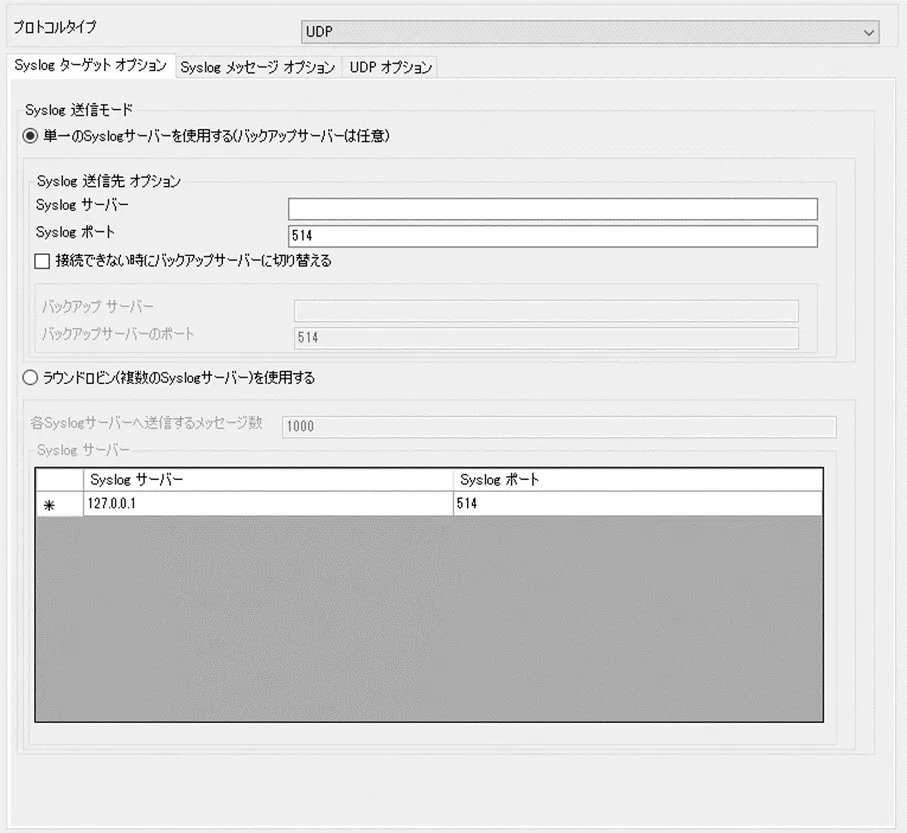The width and height of the screenshot is (907, 833).
Task: Click the asterisk row selector cell
Action: [x=48, y=505]
